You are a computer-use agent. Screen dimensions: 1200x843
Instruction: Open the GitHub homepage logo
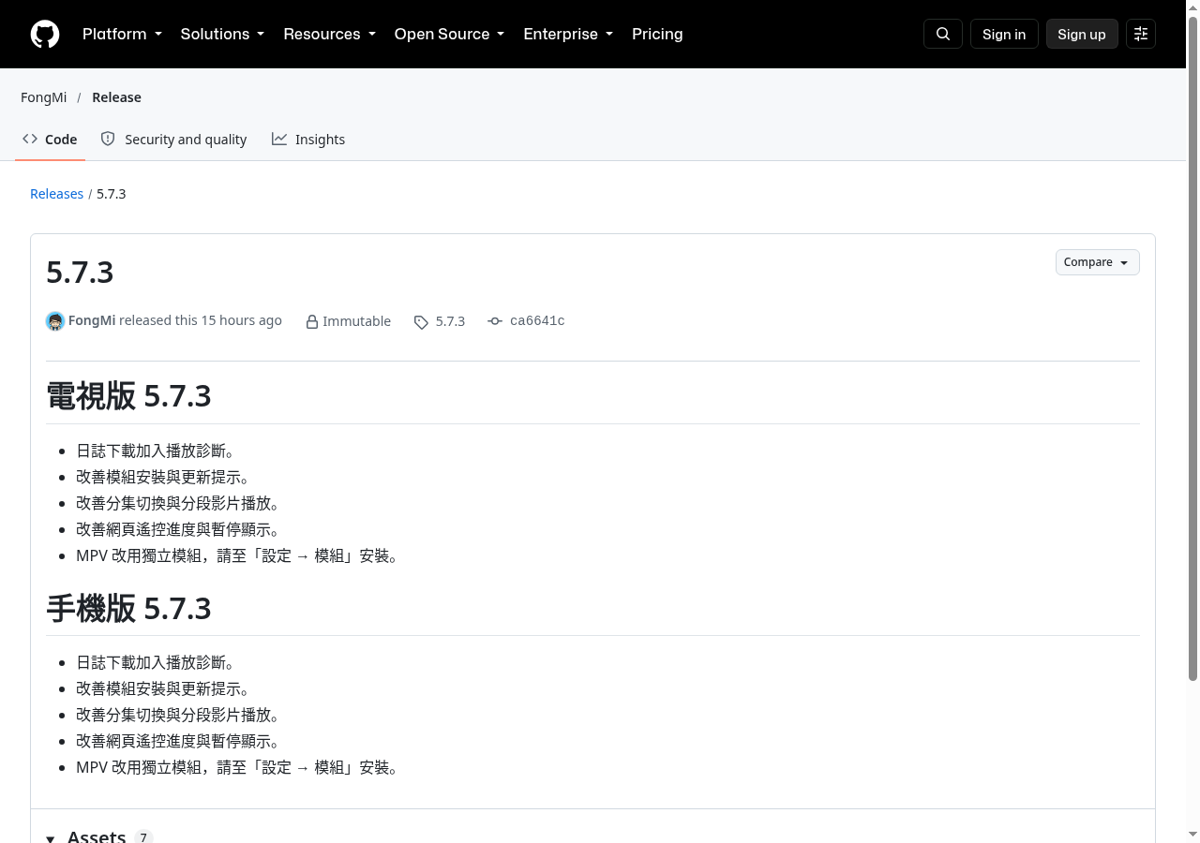click(45, 34)
